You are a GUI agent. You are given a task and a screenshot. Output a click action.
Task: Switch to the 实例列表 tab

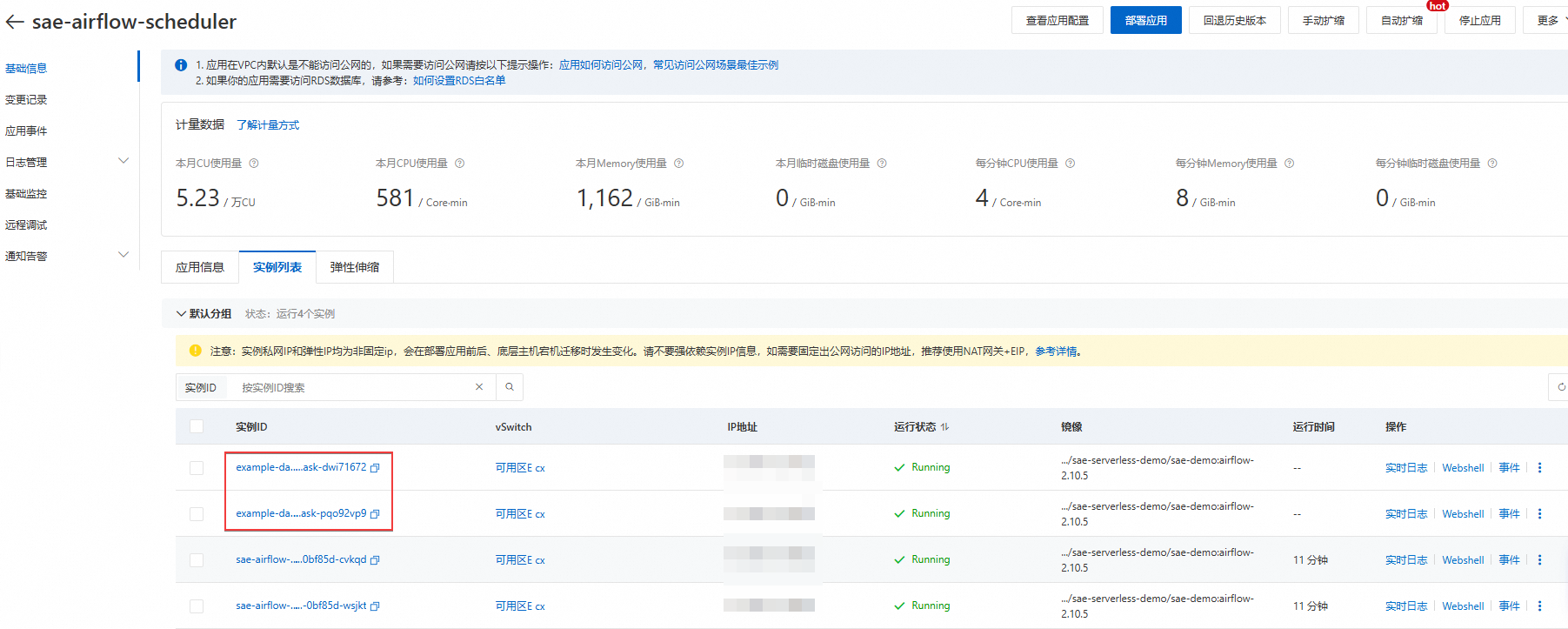click(x=277, y=267)
